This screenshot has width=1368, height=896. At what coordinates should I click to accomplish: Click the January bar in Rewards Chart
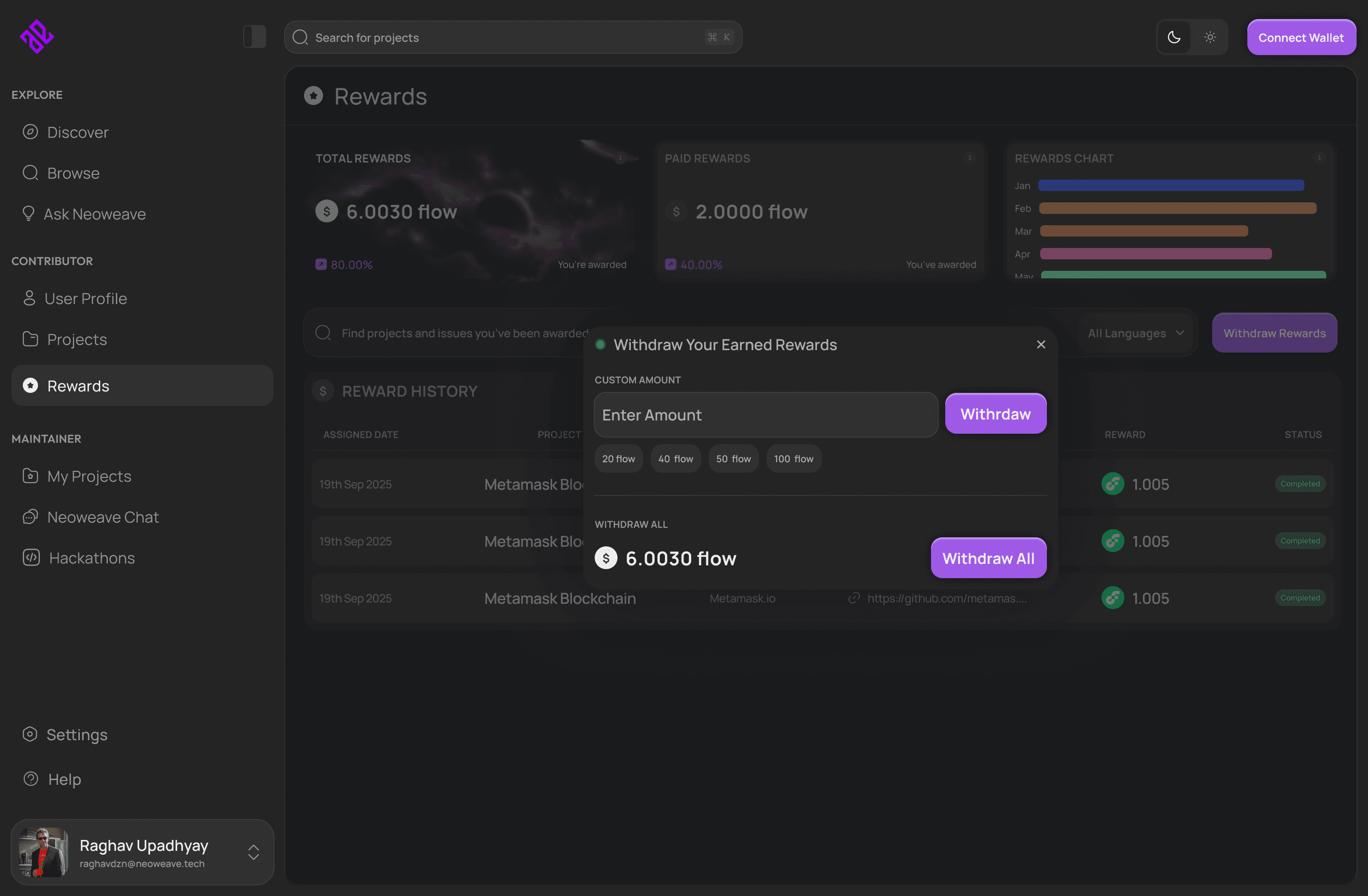(x=1171, y=186)
